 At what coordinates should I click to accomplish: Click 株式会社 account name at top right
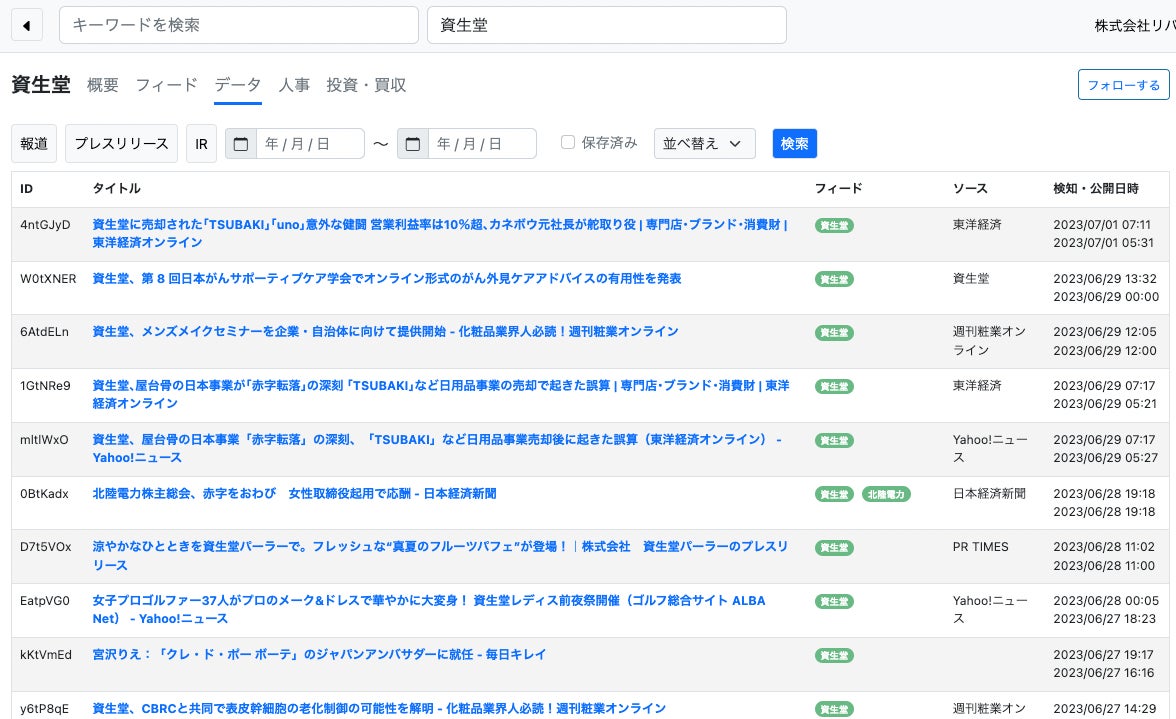(x=1135, y=25)
